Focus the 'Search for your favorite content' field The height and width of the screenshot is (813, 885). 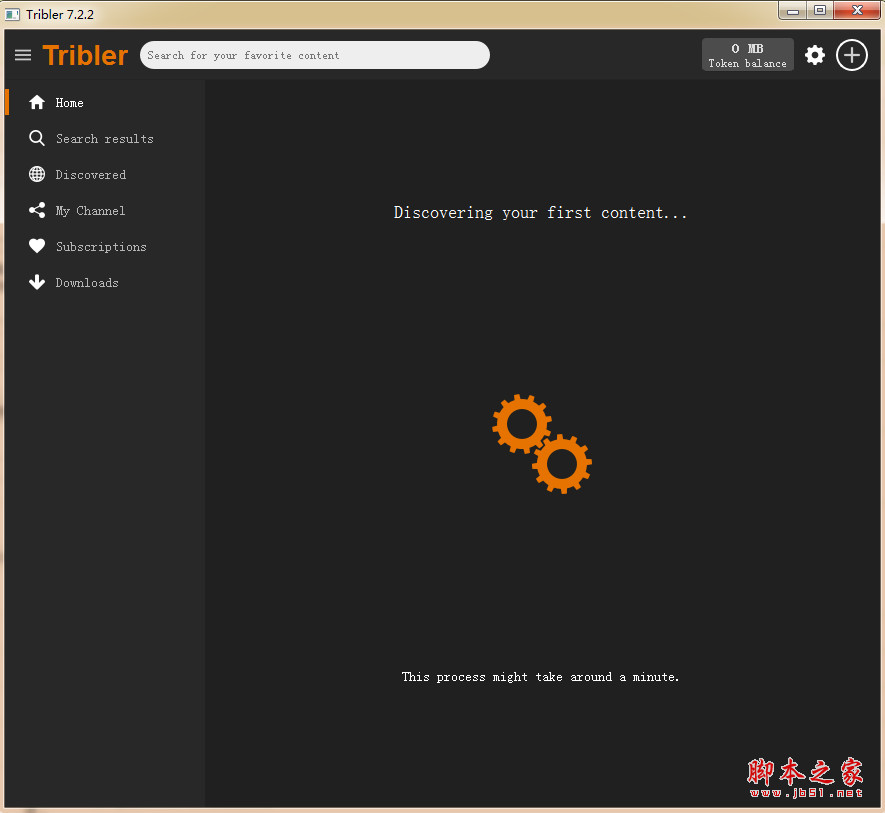(x=314, y=55)
